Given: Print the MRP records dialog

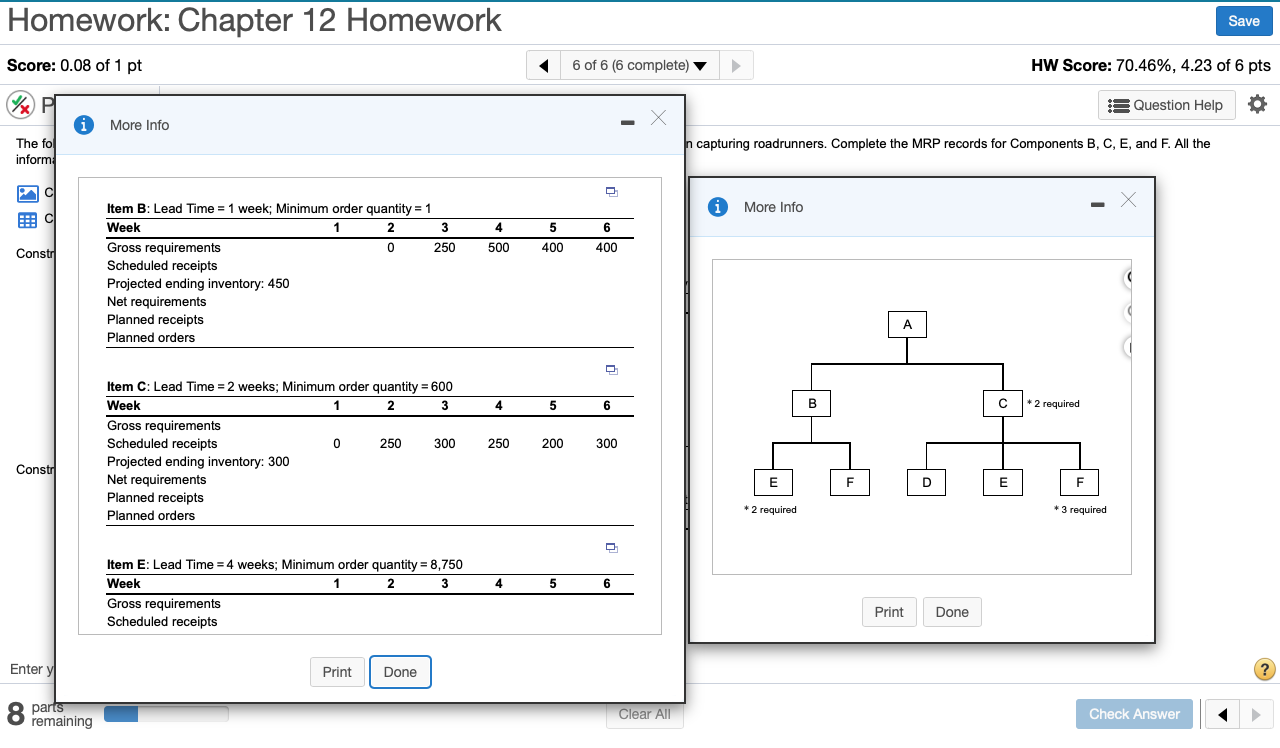Looking at the screenshot, I should [337, 672].
